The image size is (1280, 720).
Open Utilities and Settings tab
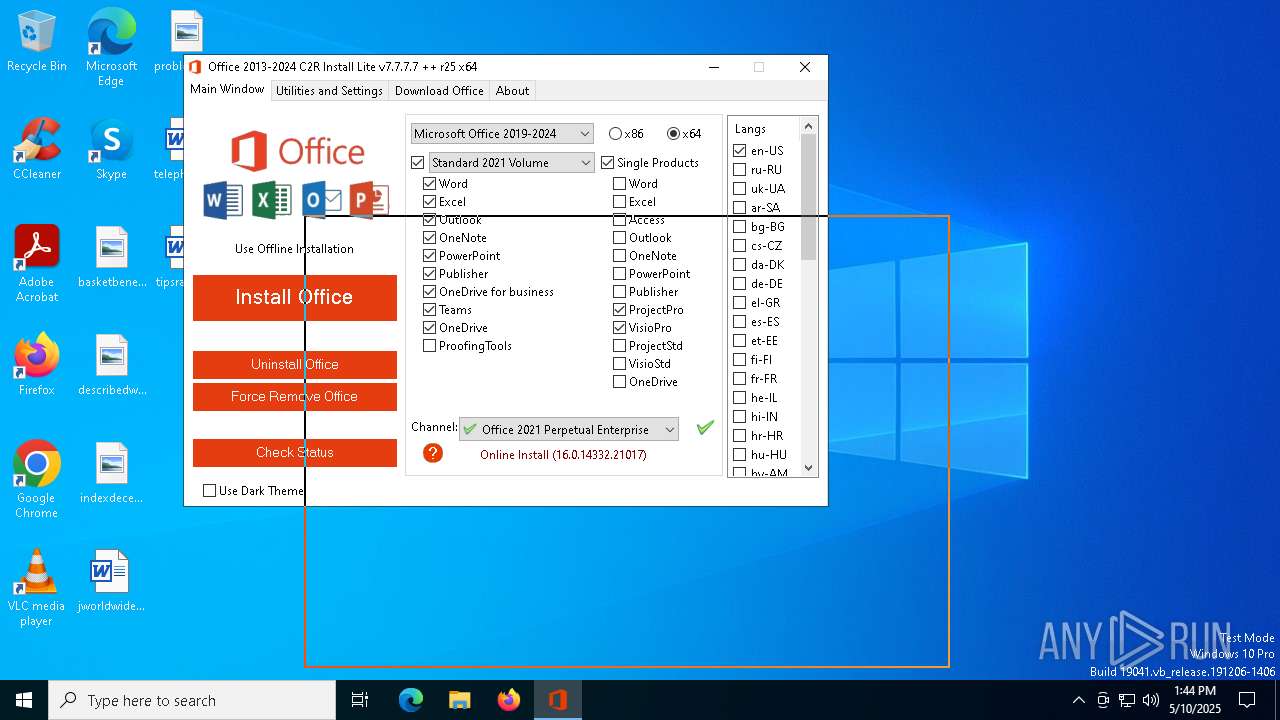[329, 90]
